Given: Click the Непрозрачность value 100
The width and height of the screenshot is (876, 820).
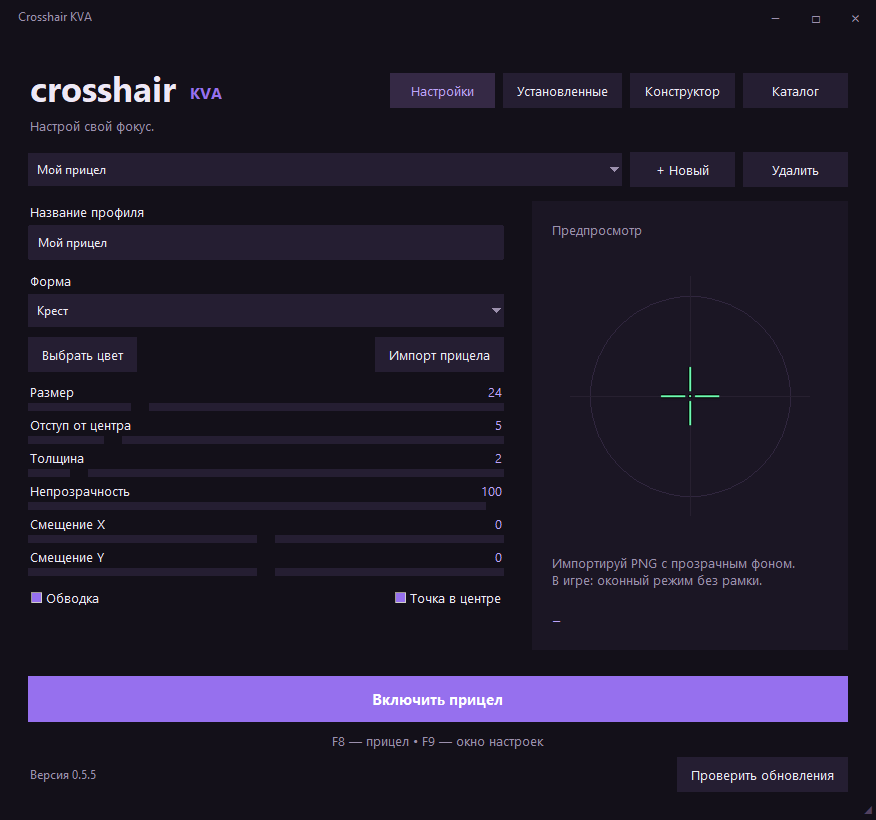Looking at the screenshot, I should coord(491,491).
